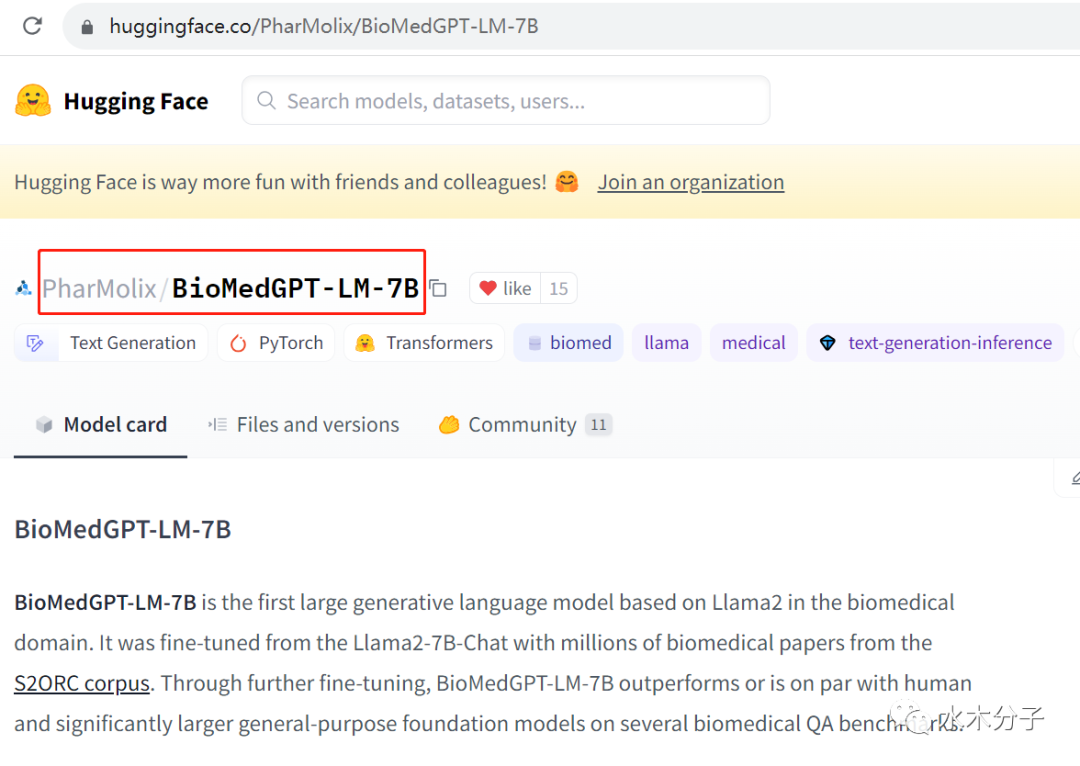Copy model name with the copy icon
This screenshot has height=766, width=1080.
(x=439, y=288)
